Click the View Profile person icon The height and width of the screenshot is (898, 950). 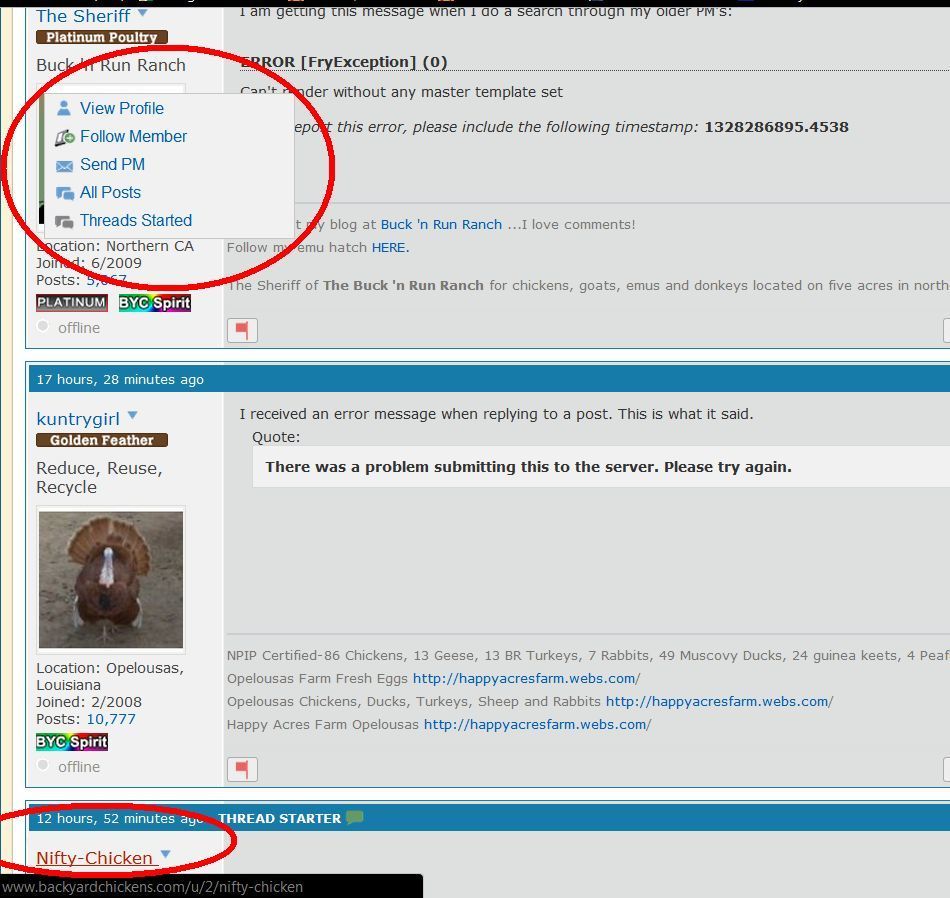click(64, 109)
